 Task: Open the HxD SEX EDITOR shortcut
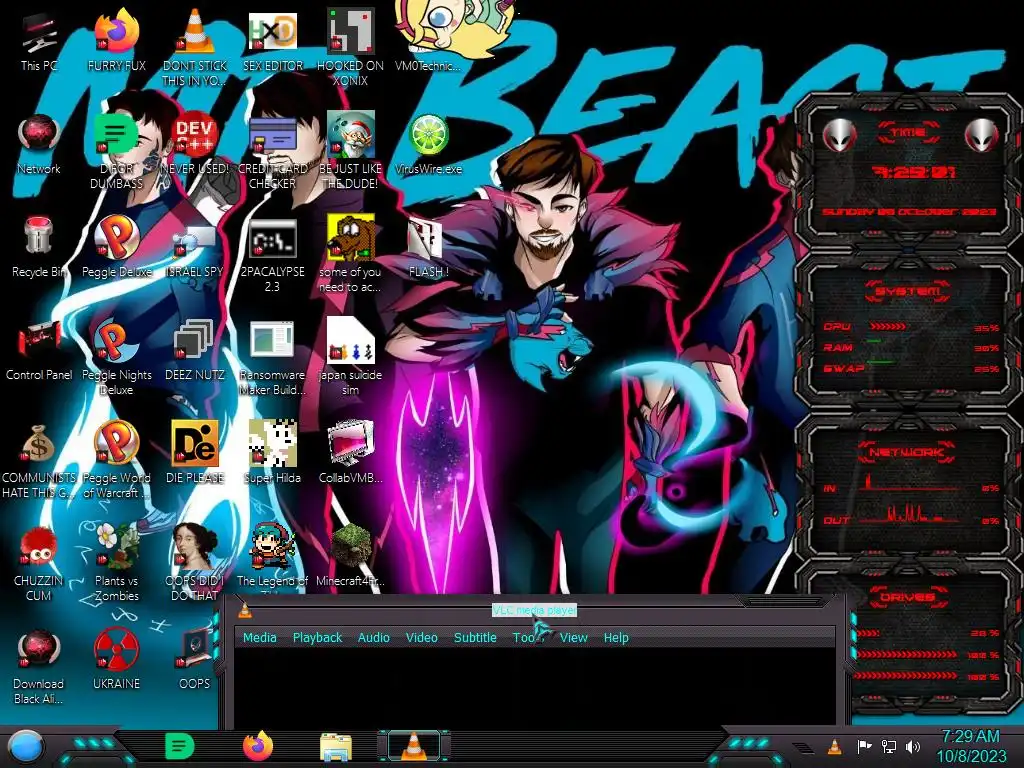pos(272,42)
